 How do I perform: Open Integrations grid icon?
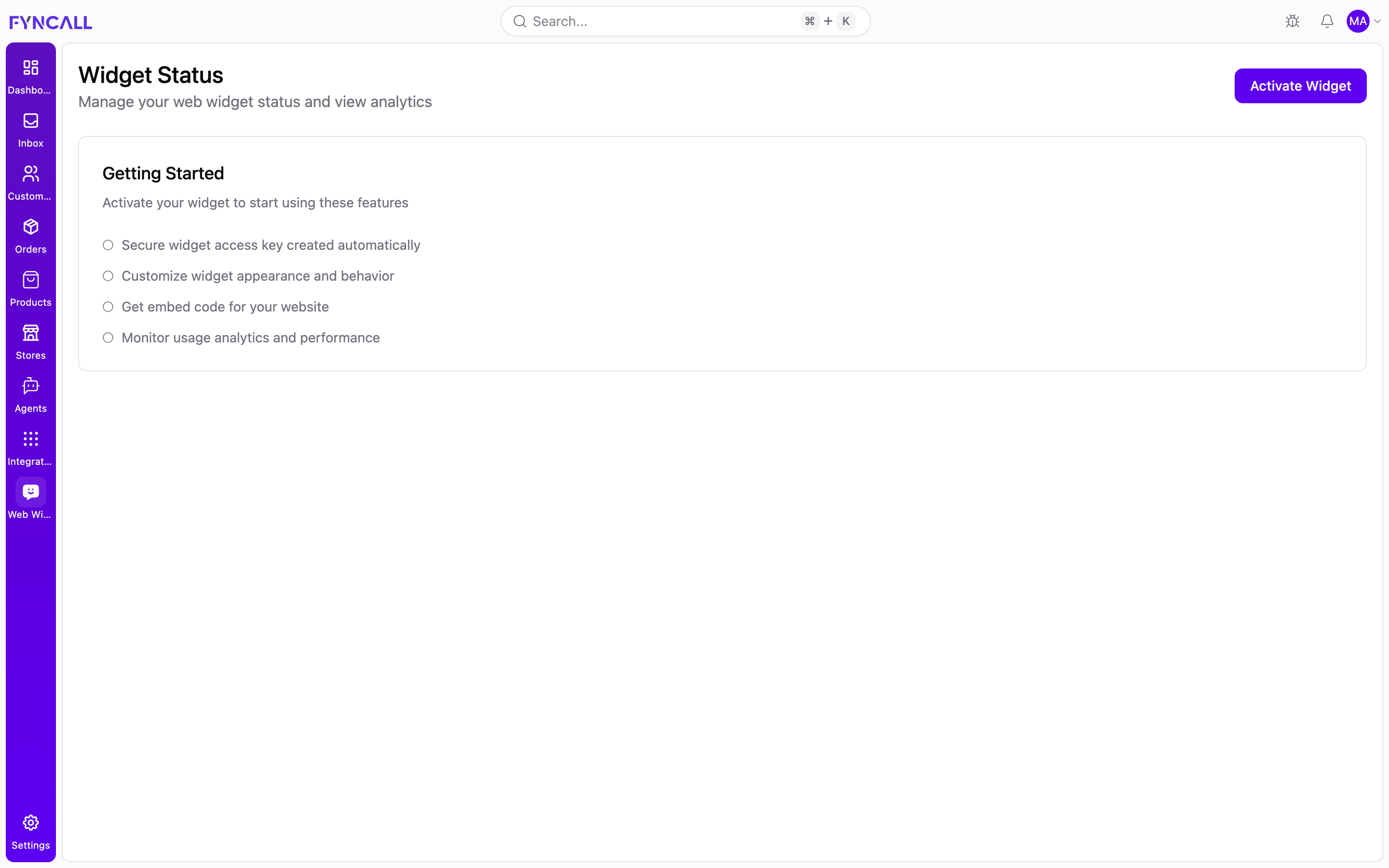[x=30, y=439]
